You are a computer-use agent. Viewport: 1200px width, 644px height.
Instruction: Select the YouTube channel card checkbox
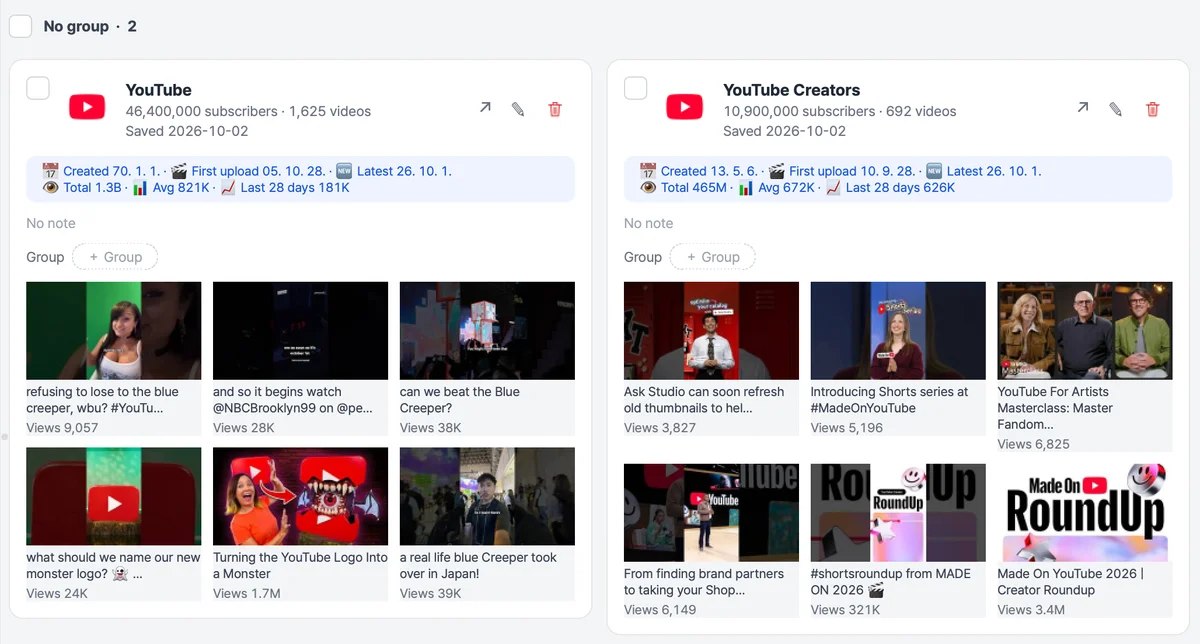point(38,88)
